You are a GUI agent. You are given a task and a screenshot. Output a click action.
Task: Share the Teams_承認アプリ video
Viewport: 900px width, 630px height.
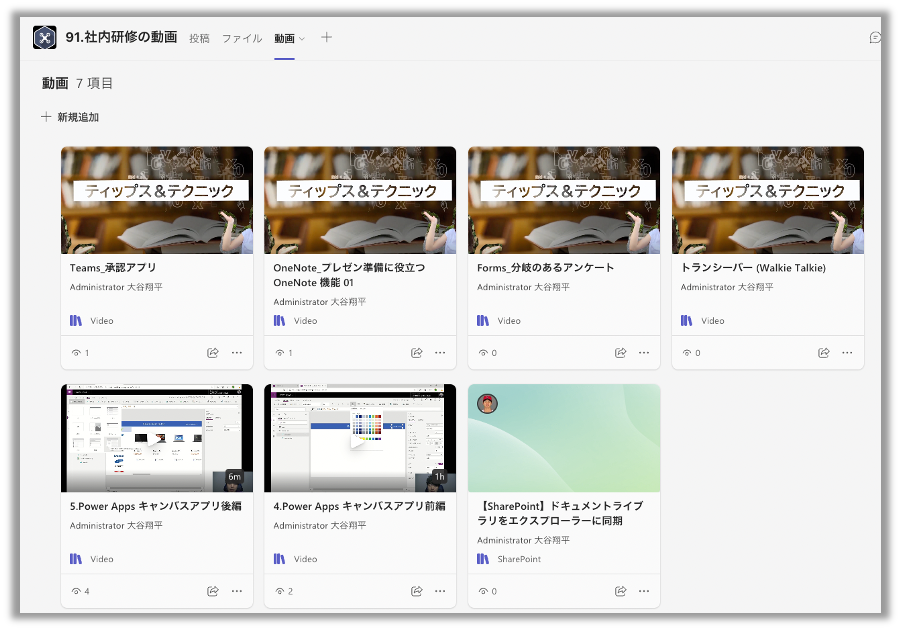212,353
